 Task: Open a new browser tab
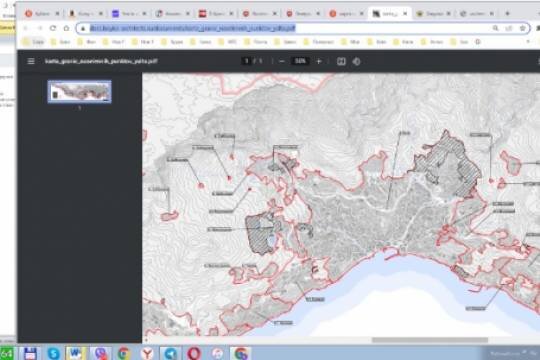point(507,13)
